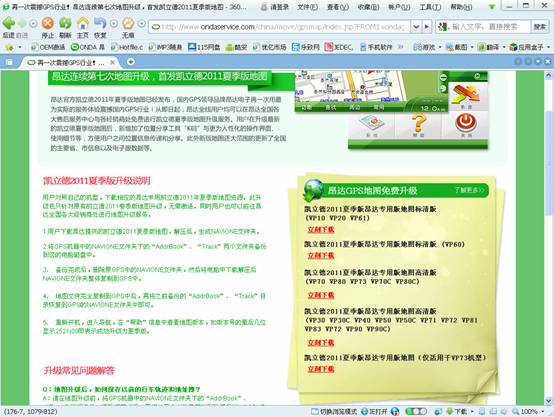Viewport: 554px width, 417px height.
Task: Click the 了解更多>> link in green banner
Action: pyautogui.click(x=469, y=190)
